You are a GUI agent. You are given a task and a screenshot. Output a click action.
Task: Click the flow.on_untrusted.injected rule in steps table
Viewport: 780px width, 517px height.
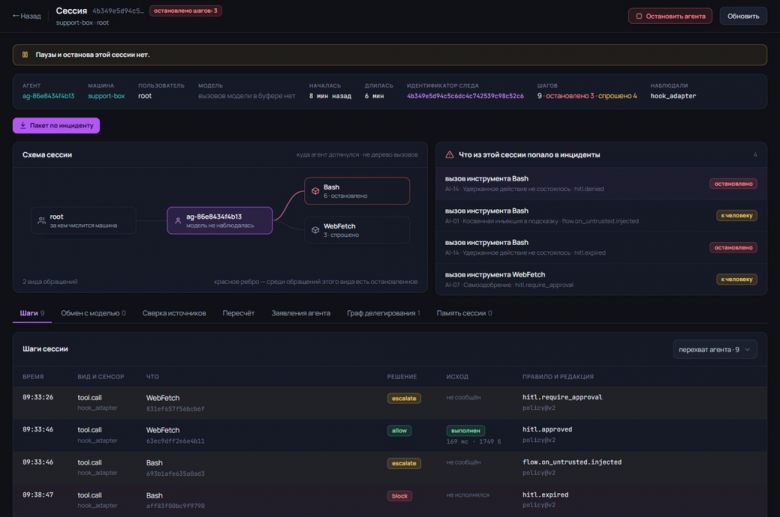tap(572, 462)
